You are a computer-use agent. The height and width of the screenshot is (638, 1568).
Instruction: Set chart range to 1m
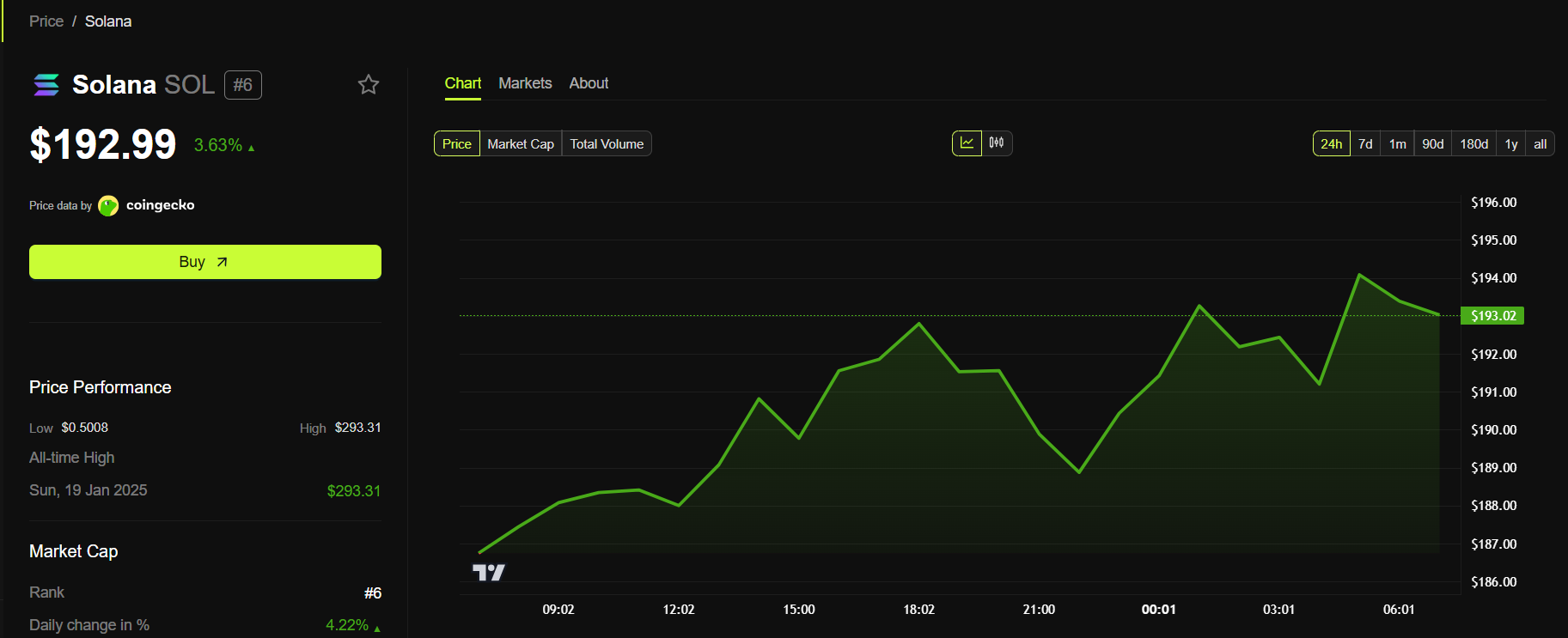tap(1398, 143)
